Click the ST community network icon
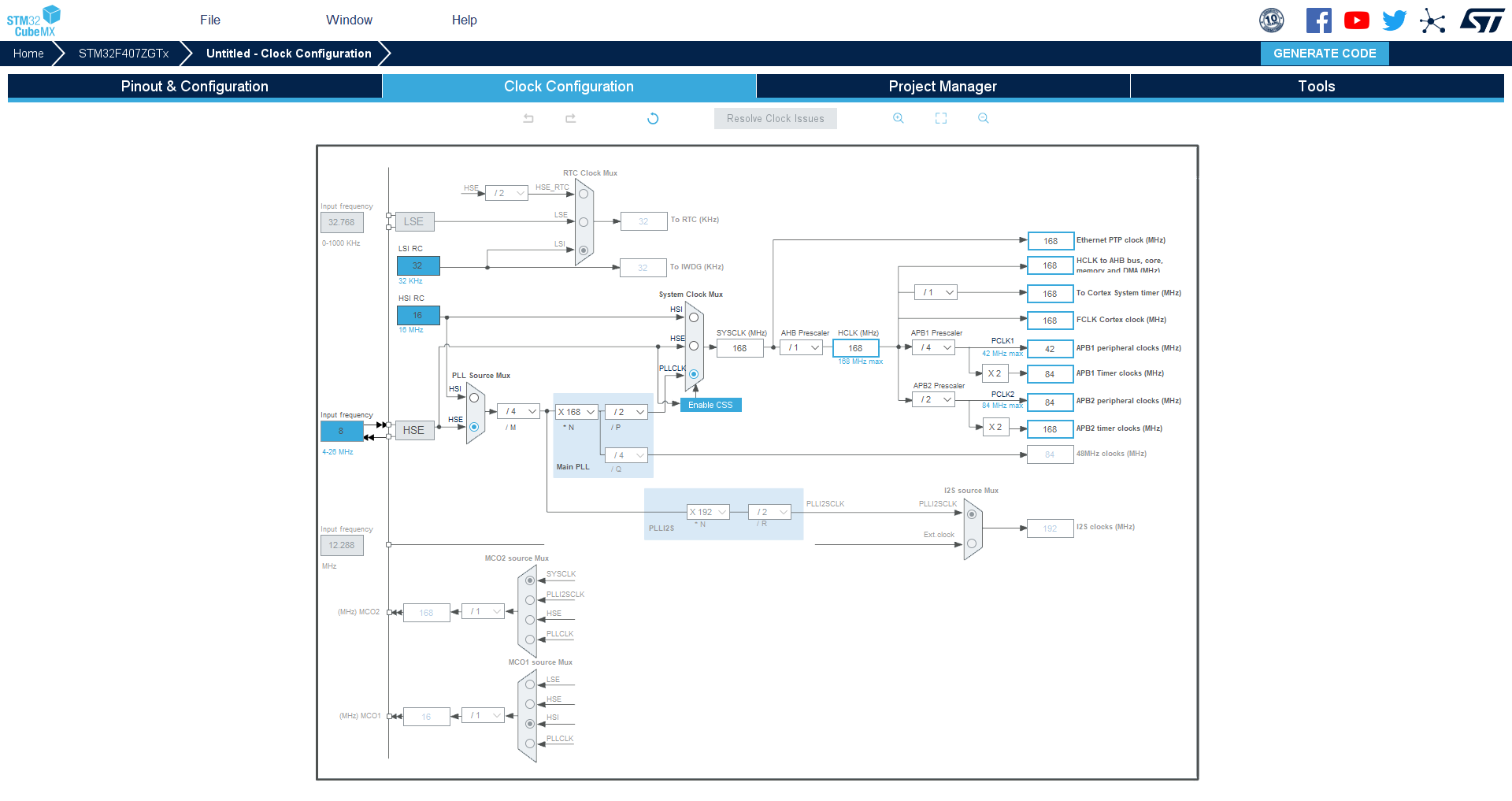This screenshot has width=1512, height=801. (x=1432, y=20)
